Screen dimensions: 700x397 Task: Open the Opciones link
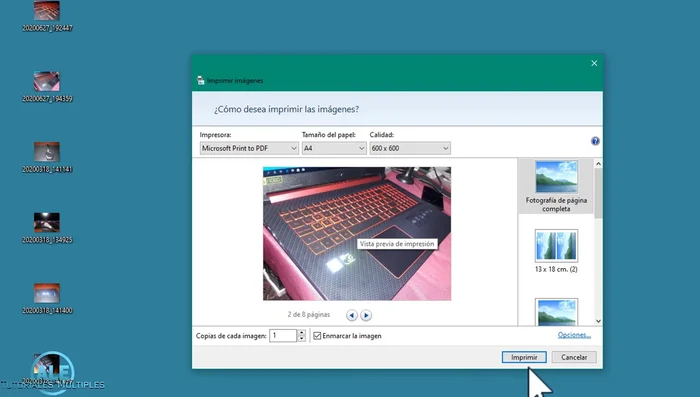(x=574, y=335)
